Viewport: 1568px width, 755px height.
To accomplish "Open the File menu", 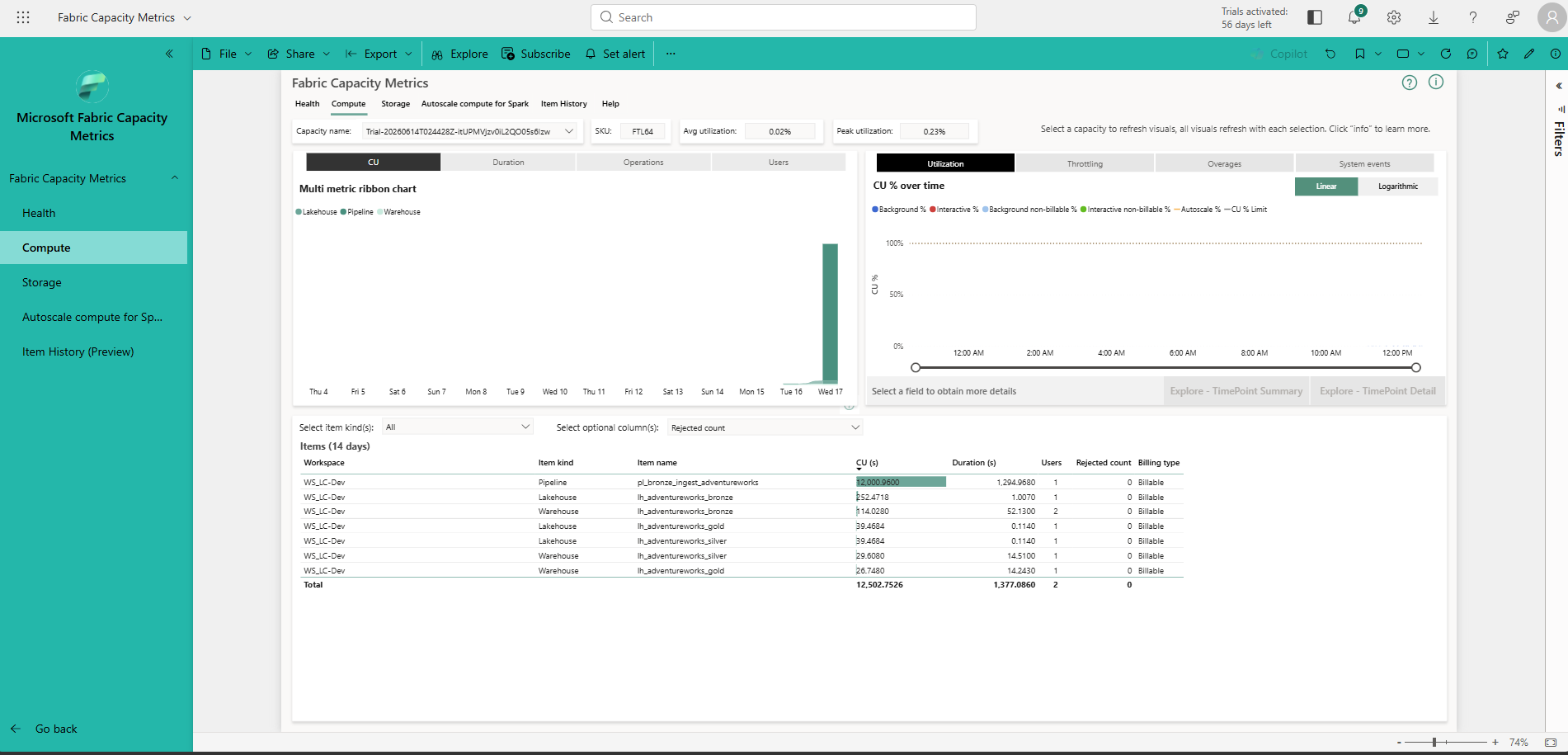I will click(226, 54).
